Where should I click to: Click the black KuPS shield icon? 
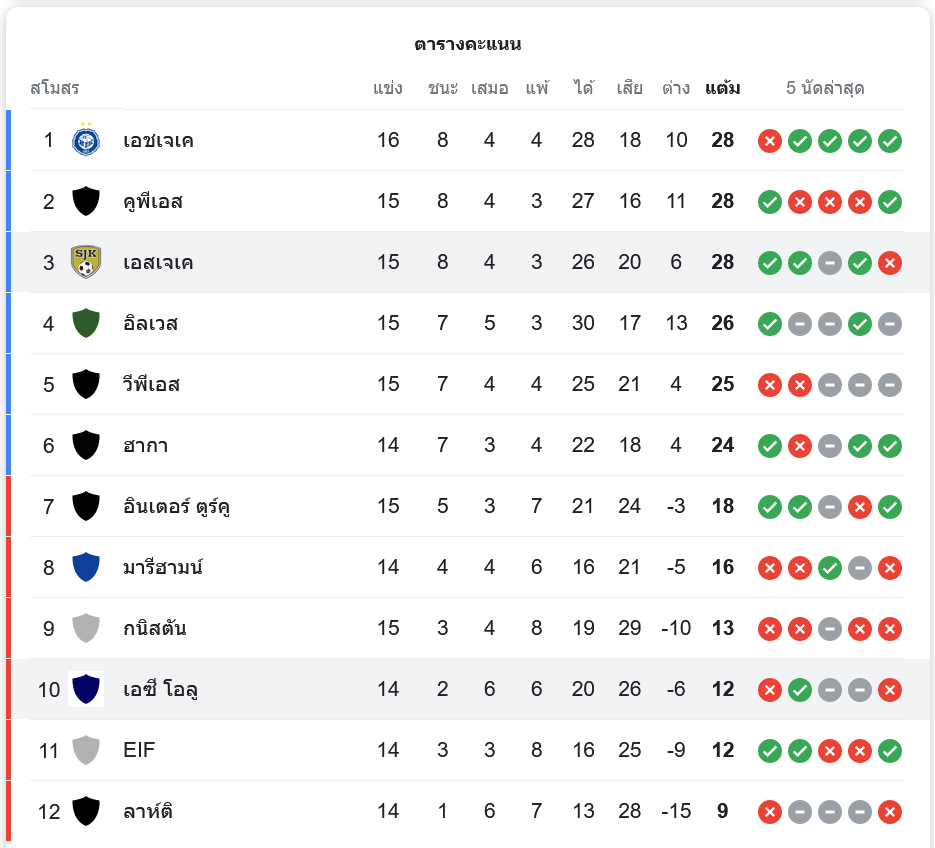pos(86,201)
